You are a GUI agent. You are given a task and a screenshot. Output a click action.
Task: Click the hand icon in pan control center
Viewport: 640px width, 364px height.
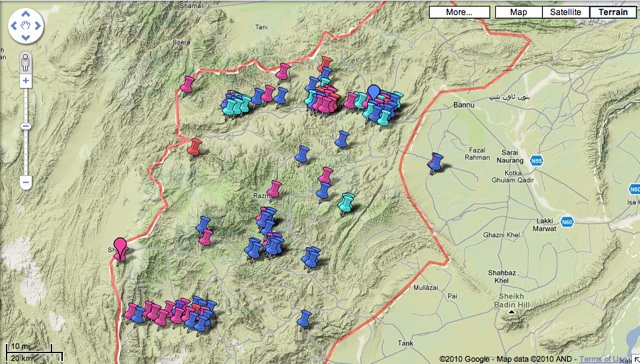tap(26, 26)
